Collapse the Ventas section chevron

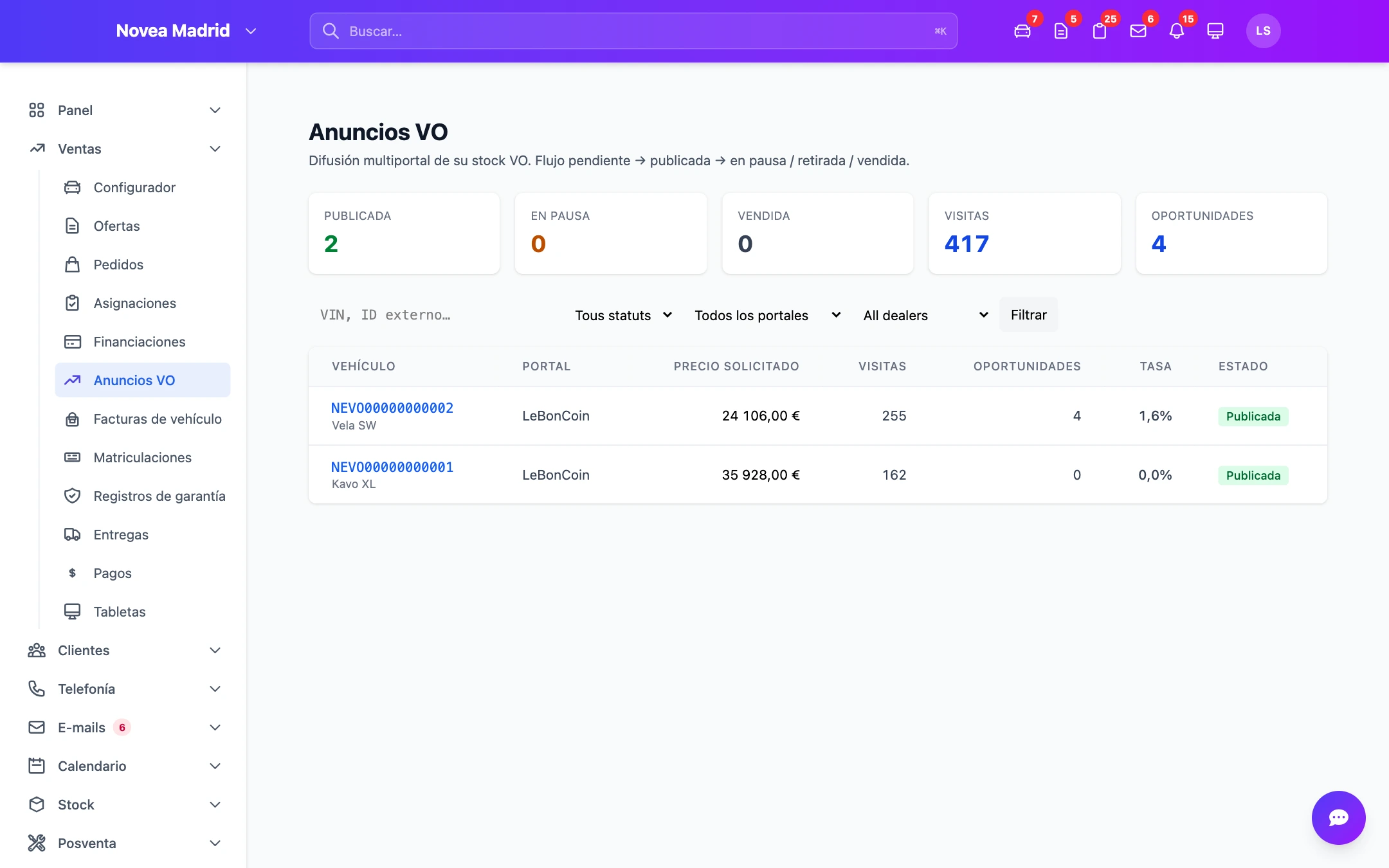pos(215,149)
